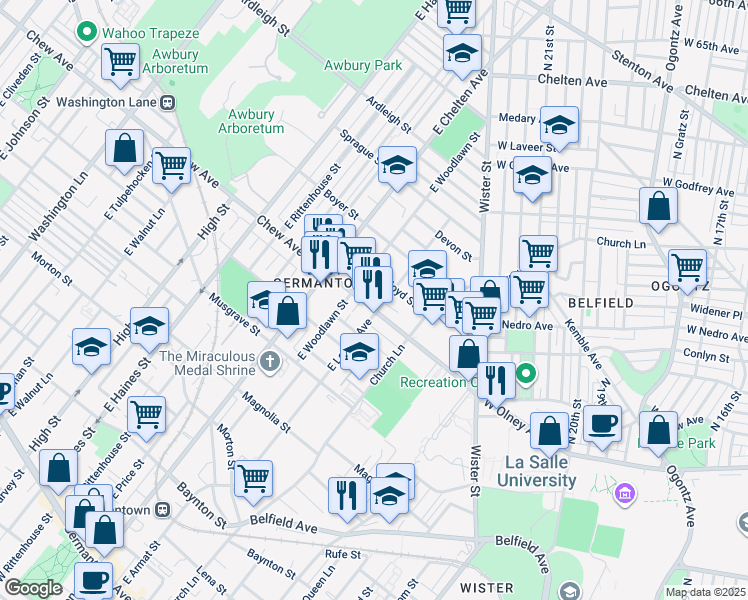Click the 'Rufe St' street label
748x600 pixels.
click(x=343, y=554)
